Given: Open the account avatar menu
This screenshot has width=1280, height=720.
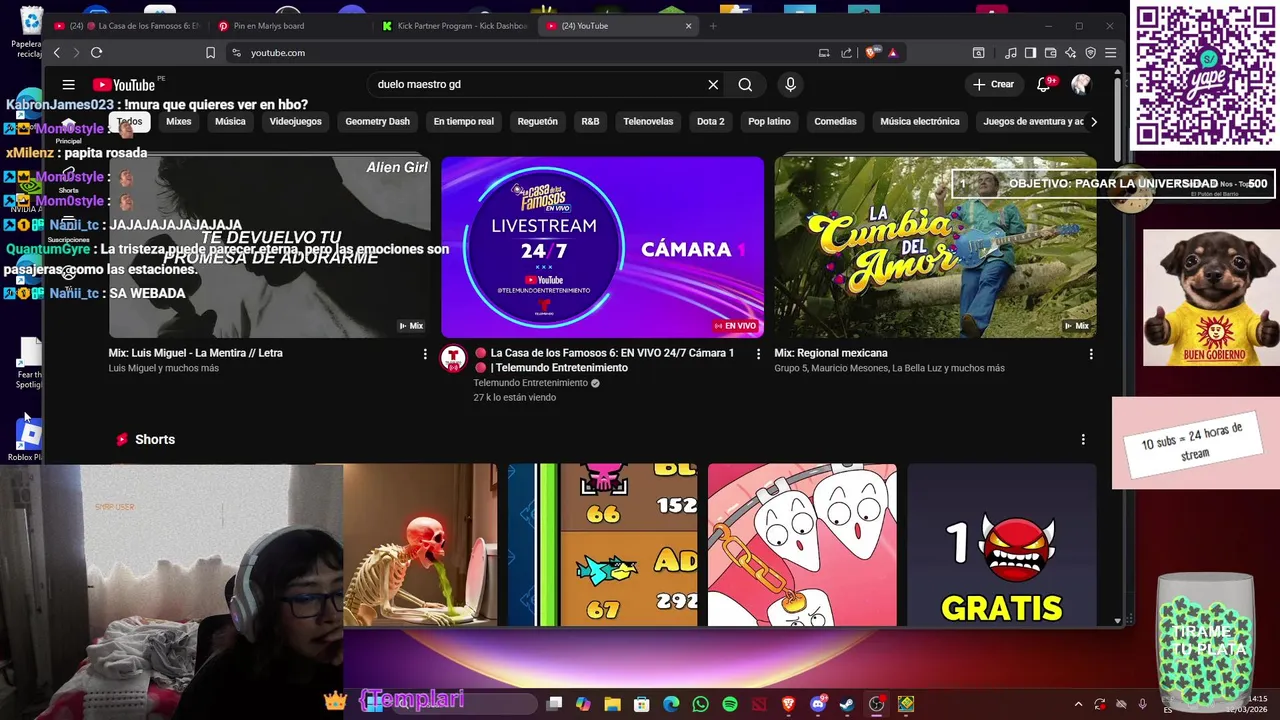Looking at the screenshot, I should click(x=1080, y=85).
